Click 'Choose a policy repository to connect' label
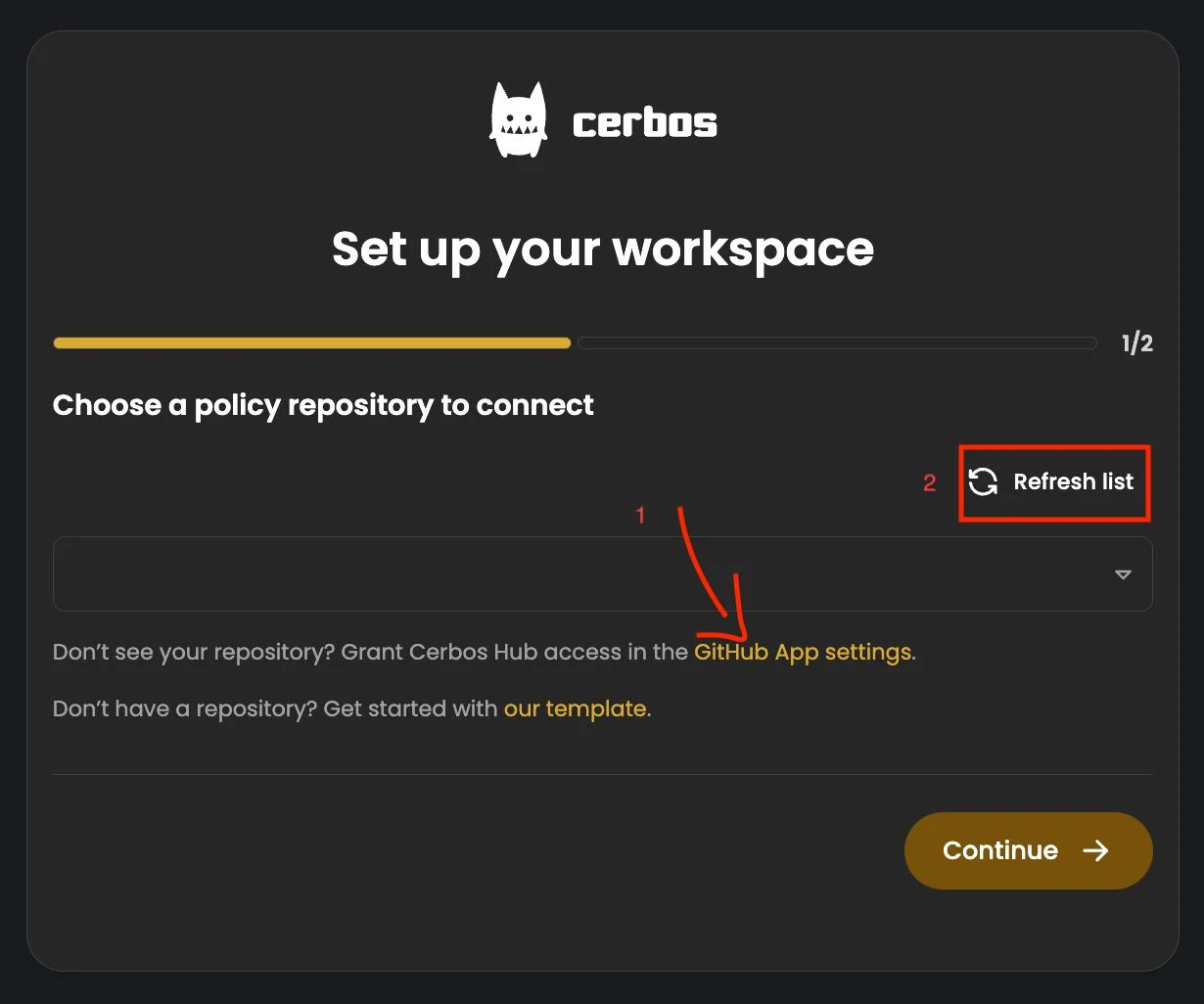 point(323,405)
